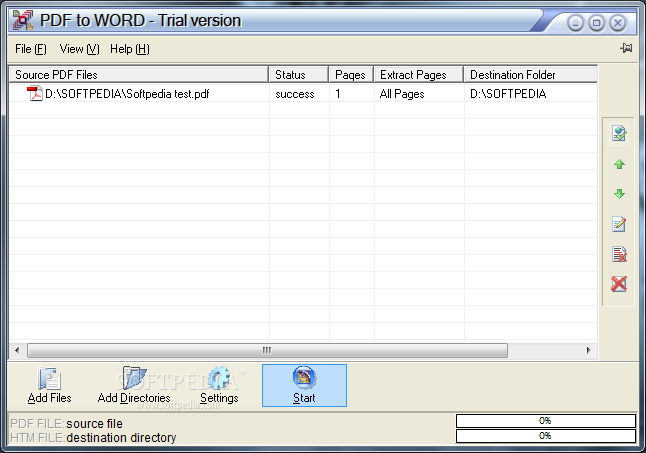Click the Add Files icon
Screen dimensions: 646x453
tap(49, 378)
